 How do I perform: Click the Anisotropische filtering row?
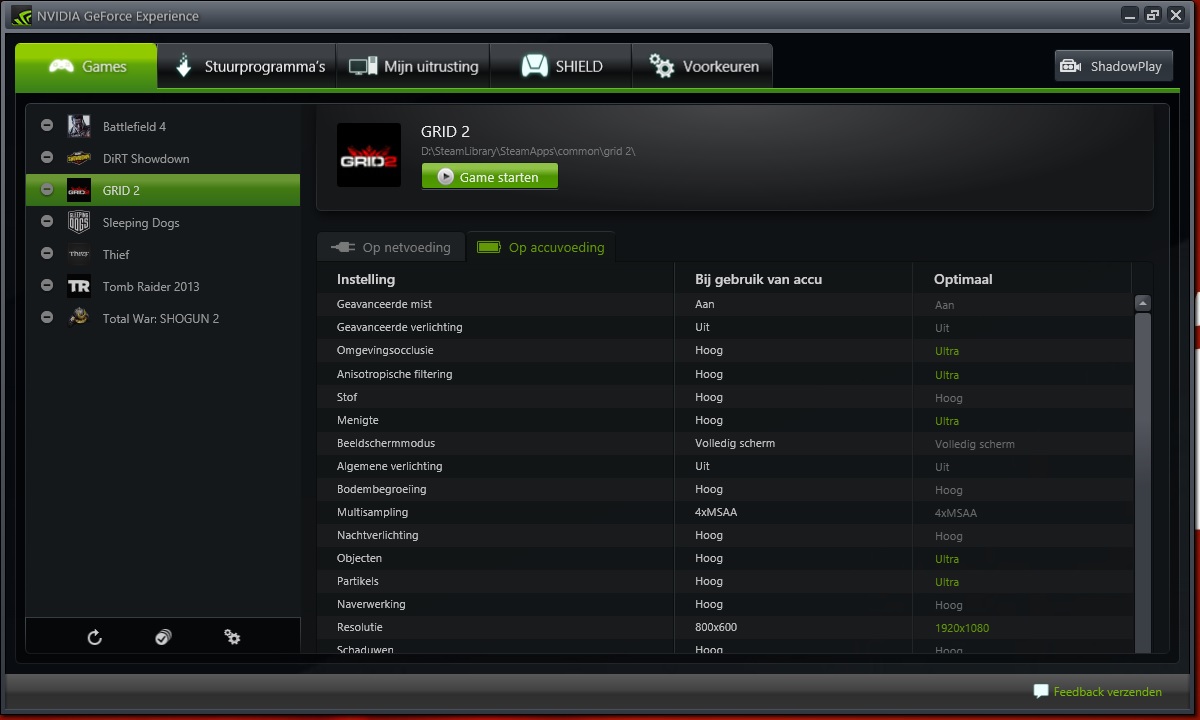pos(725,374)
